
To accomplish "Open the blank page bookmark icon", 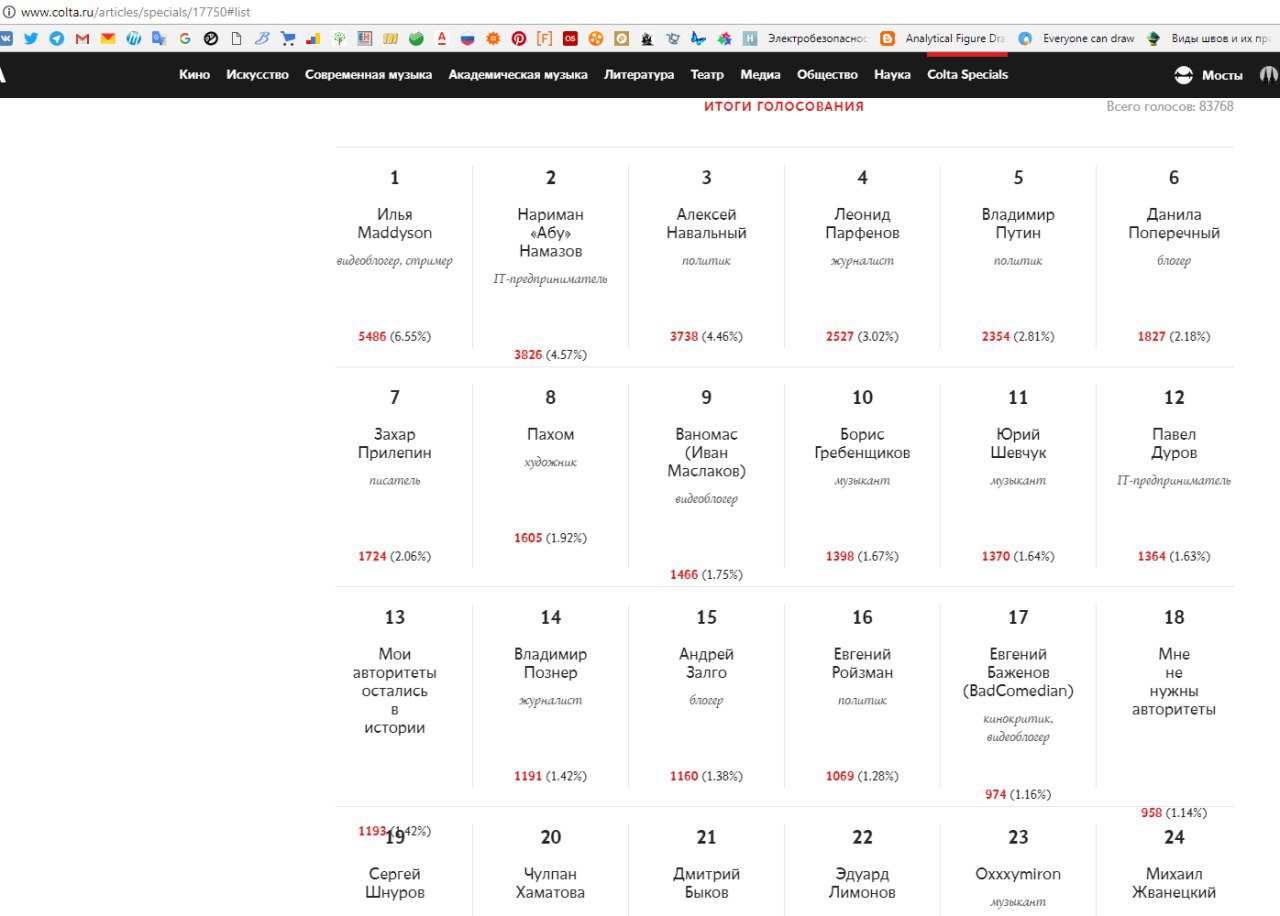I will pyautogui.click(x=237, y=39).
